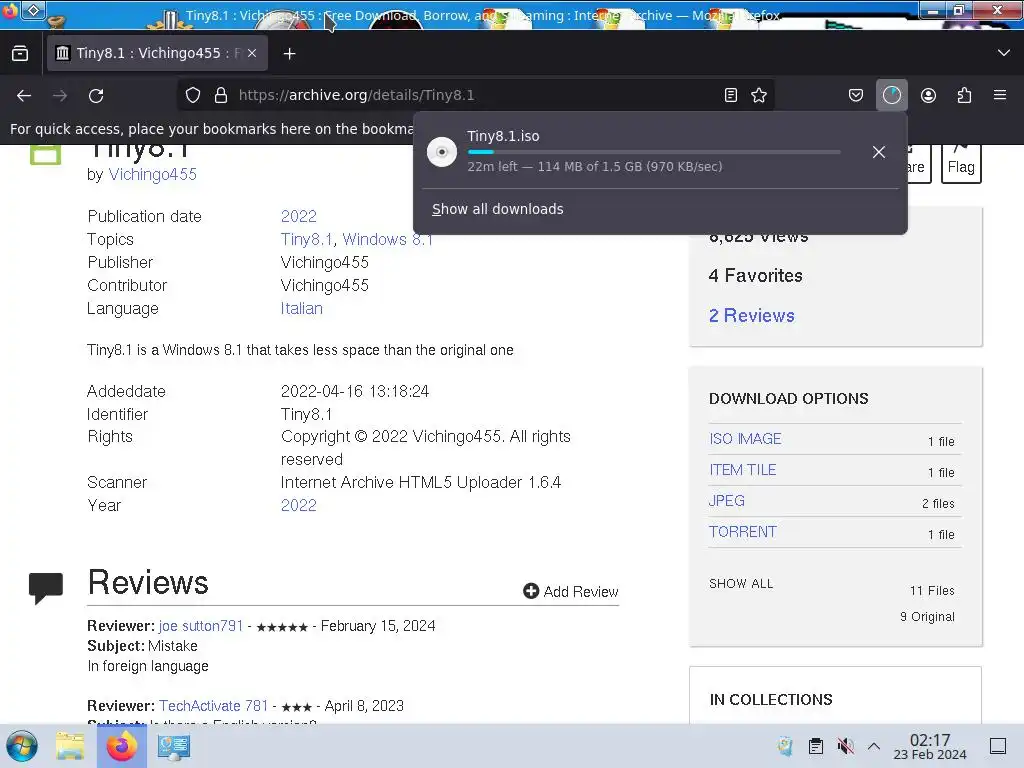
Task: Open tracking protection shield icon
Action: pyautogui.click(x=193, y=95)
